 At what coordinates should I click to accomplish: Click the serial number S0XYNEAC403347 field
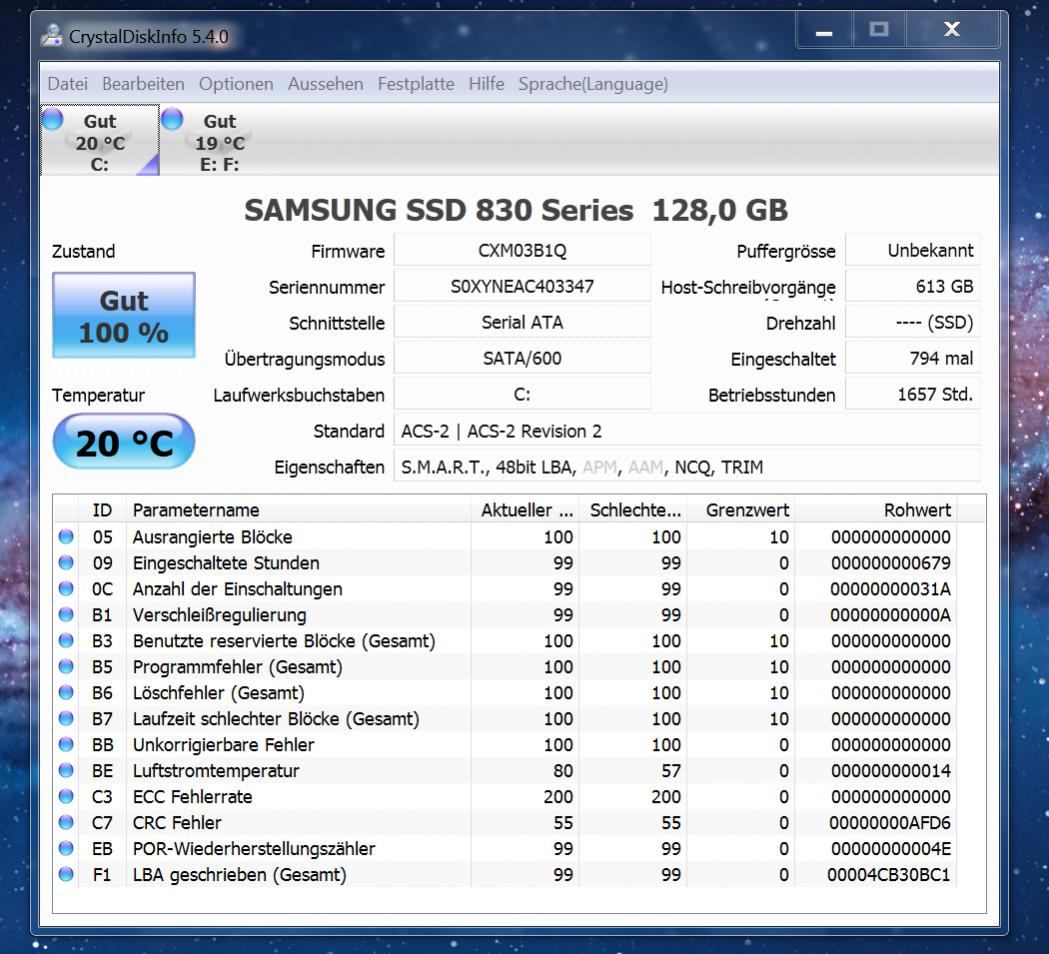tap(522, 286)
